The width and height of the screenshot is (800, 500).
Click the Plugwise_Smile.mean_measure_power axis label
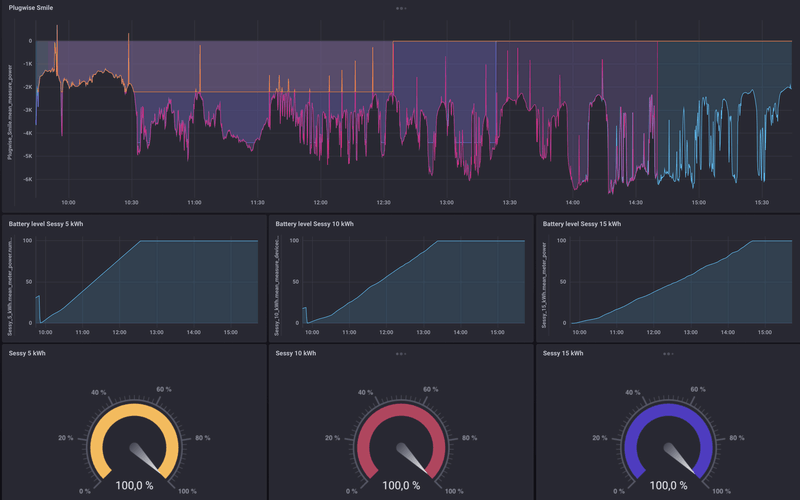click(10, 112)
